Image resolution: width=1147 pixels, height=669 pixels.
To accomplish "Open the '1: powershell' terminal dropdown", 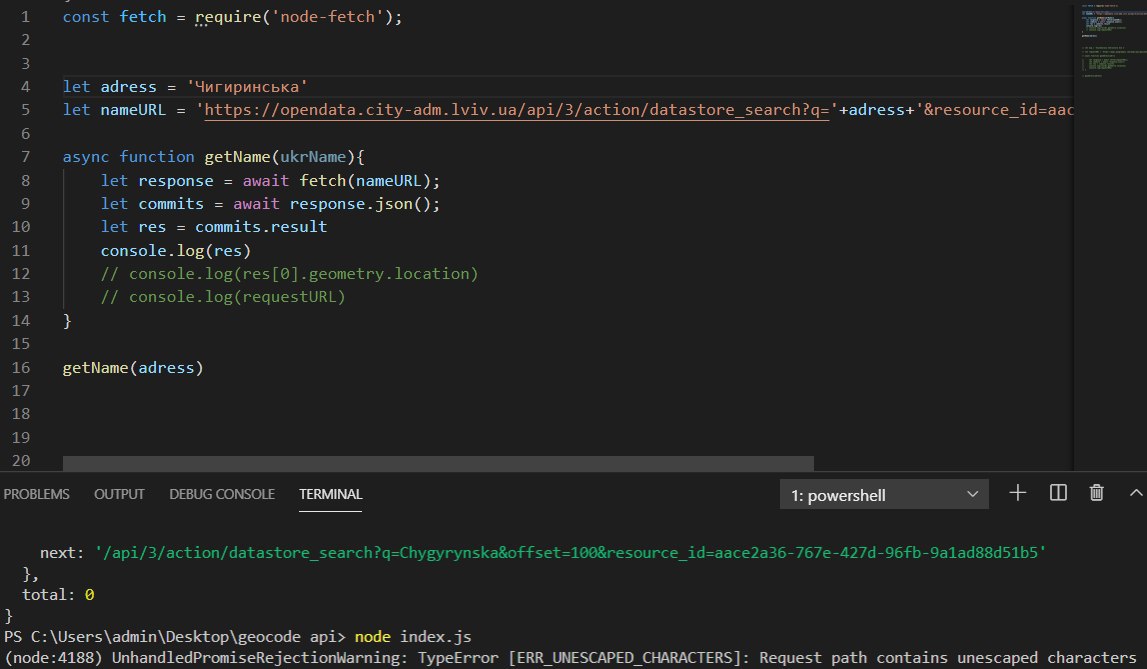I will (x=884, y=494).
